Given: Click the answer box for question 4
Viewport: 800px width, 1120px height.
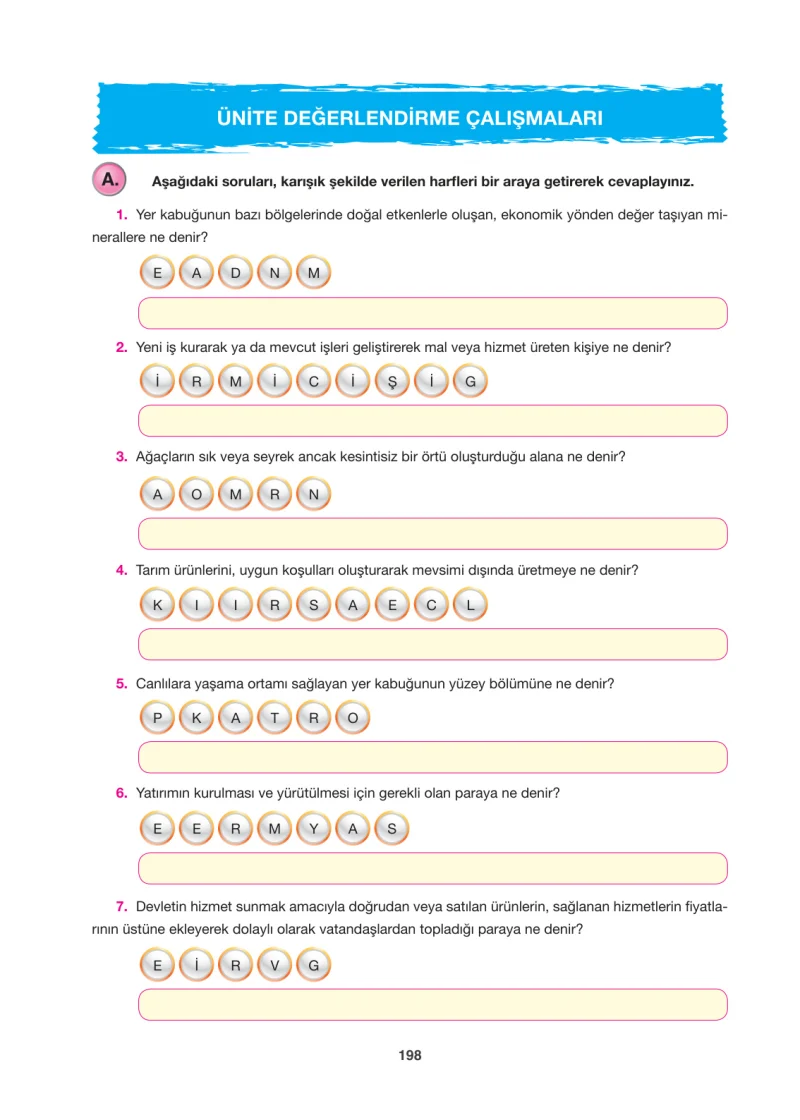Looking at the screenshot, I should (433, 644).
